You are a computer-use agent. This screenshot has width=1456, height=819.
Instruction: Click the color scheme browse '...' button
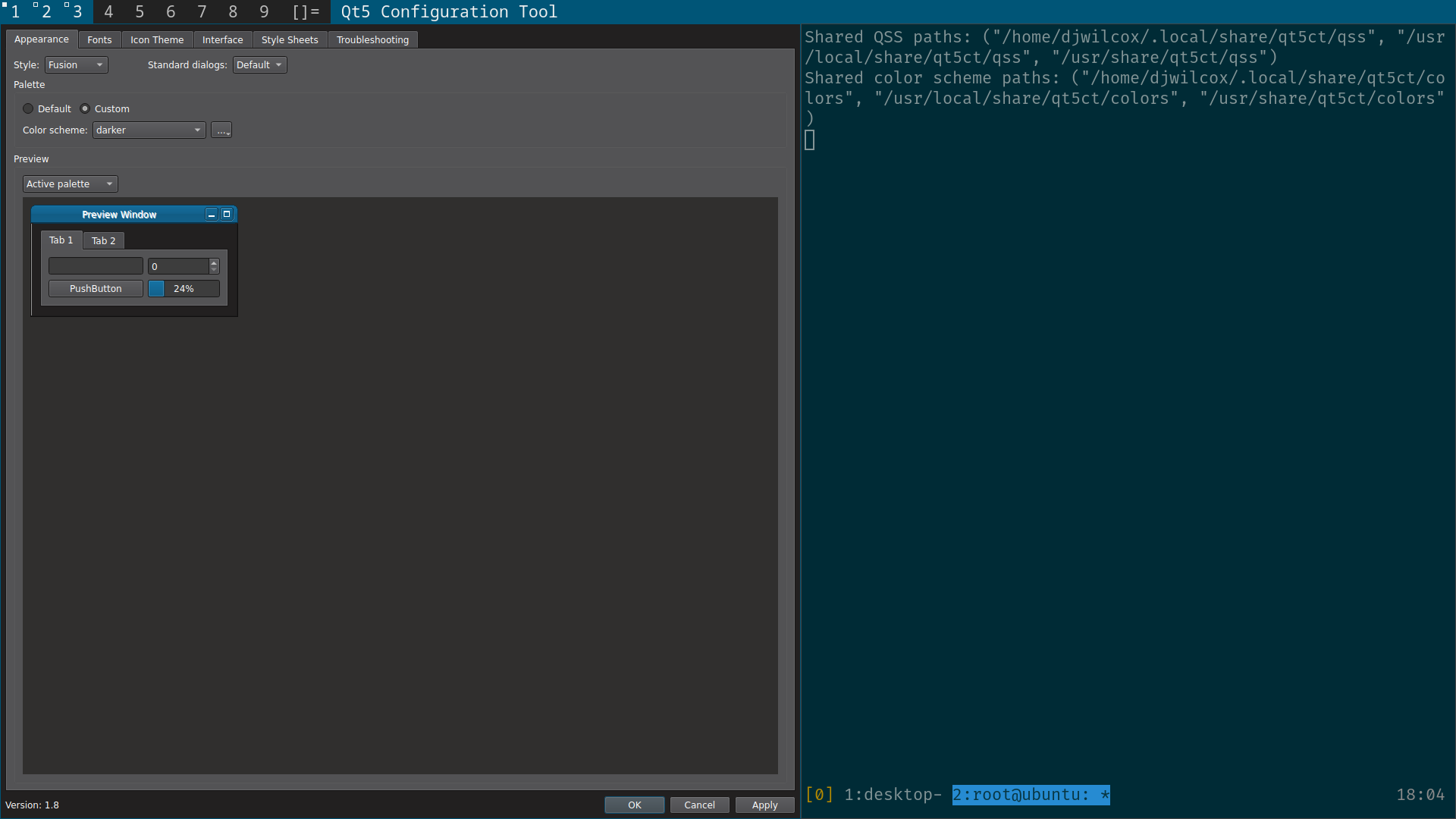pyautogui.click(x=221, y=130)
